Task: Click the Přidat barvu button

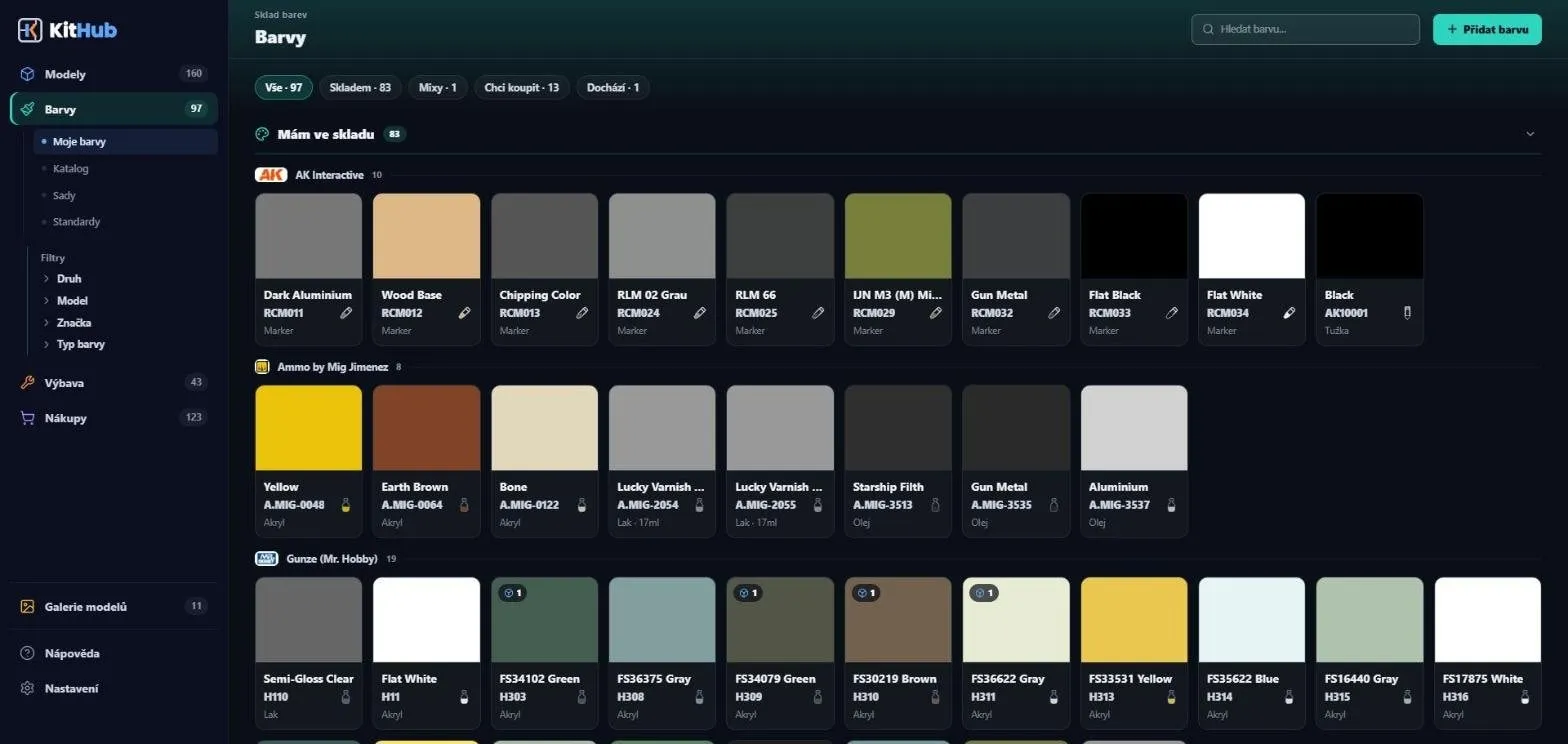Action: 1487,30
